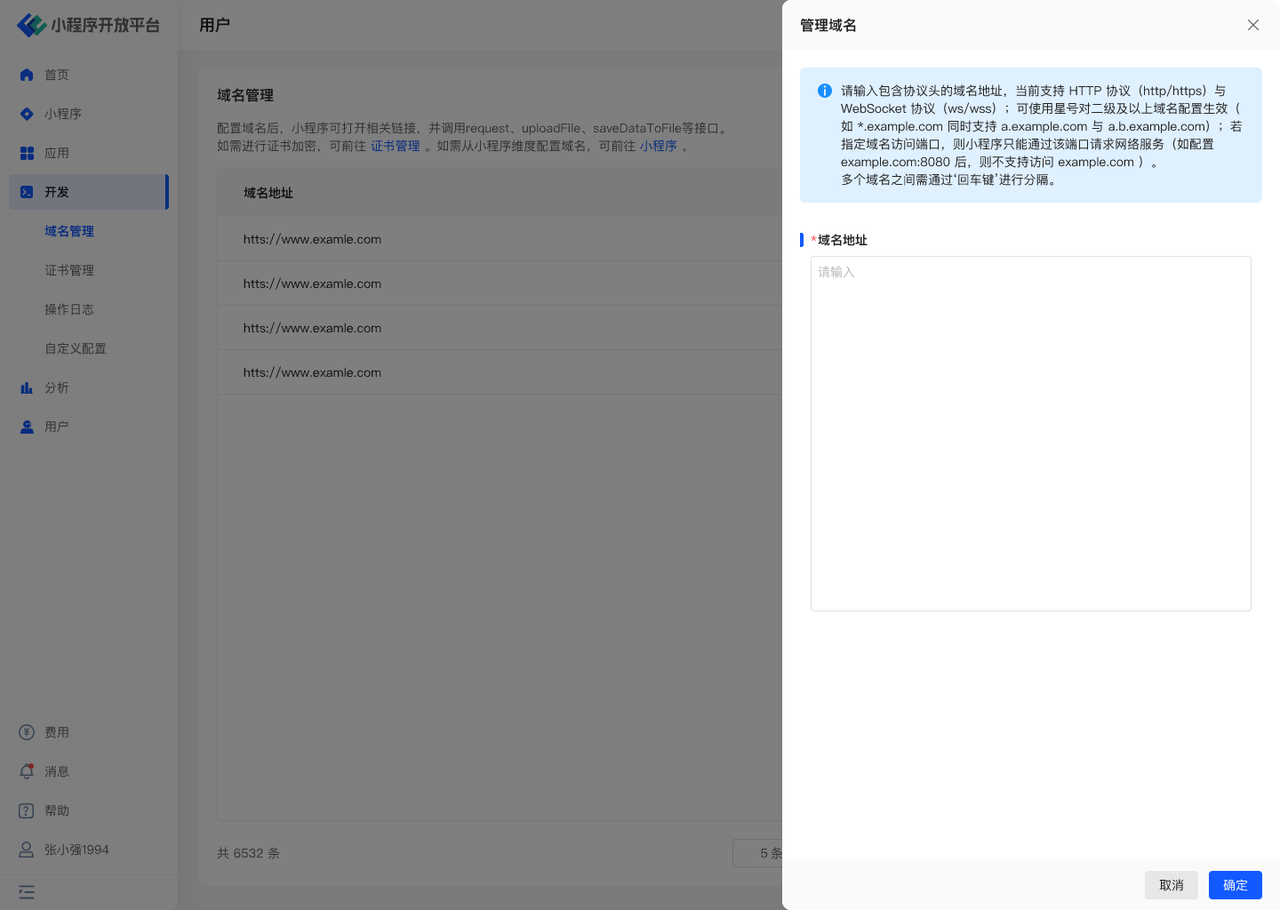Click the platform logo at top left
This screenshot has width=1280, height=910.
coord(32,25)
